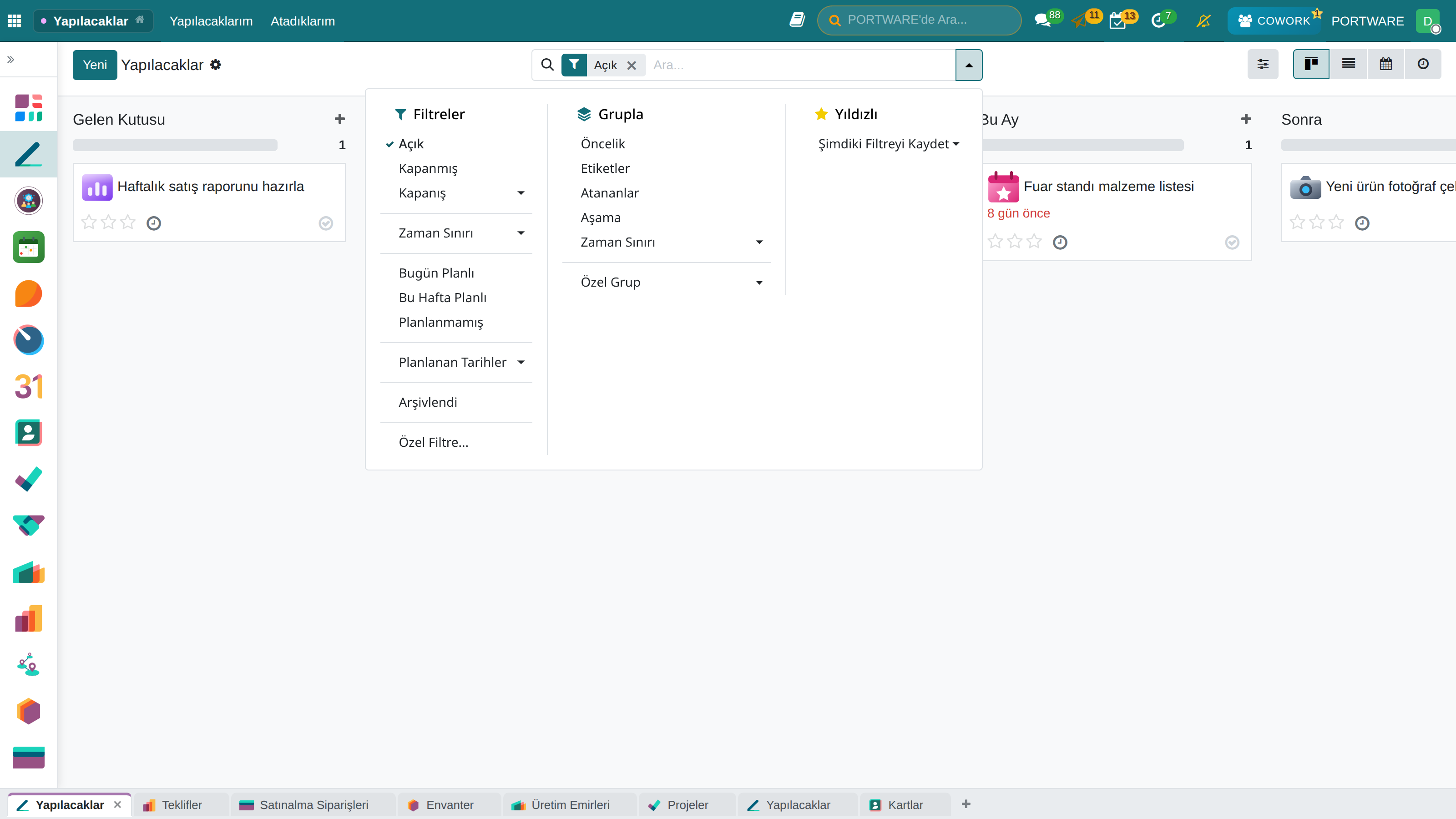Click the Bu Ay progress bar
This screenshot has height=819, width=1456.
click(x=1083, y=145)
